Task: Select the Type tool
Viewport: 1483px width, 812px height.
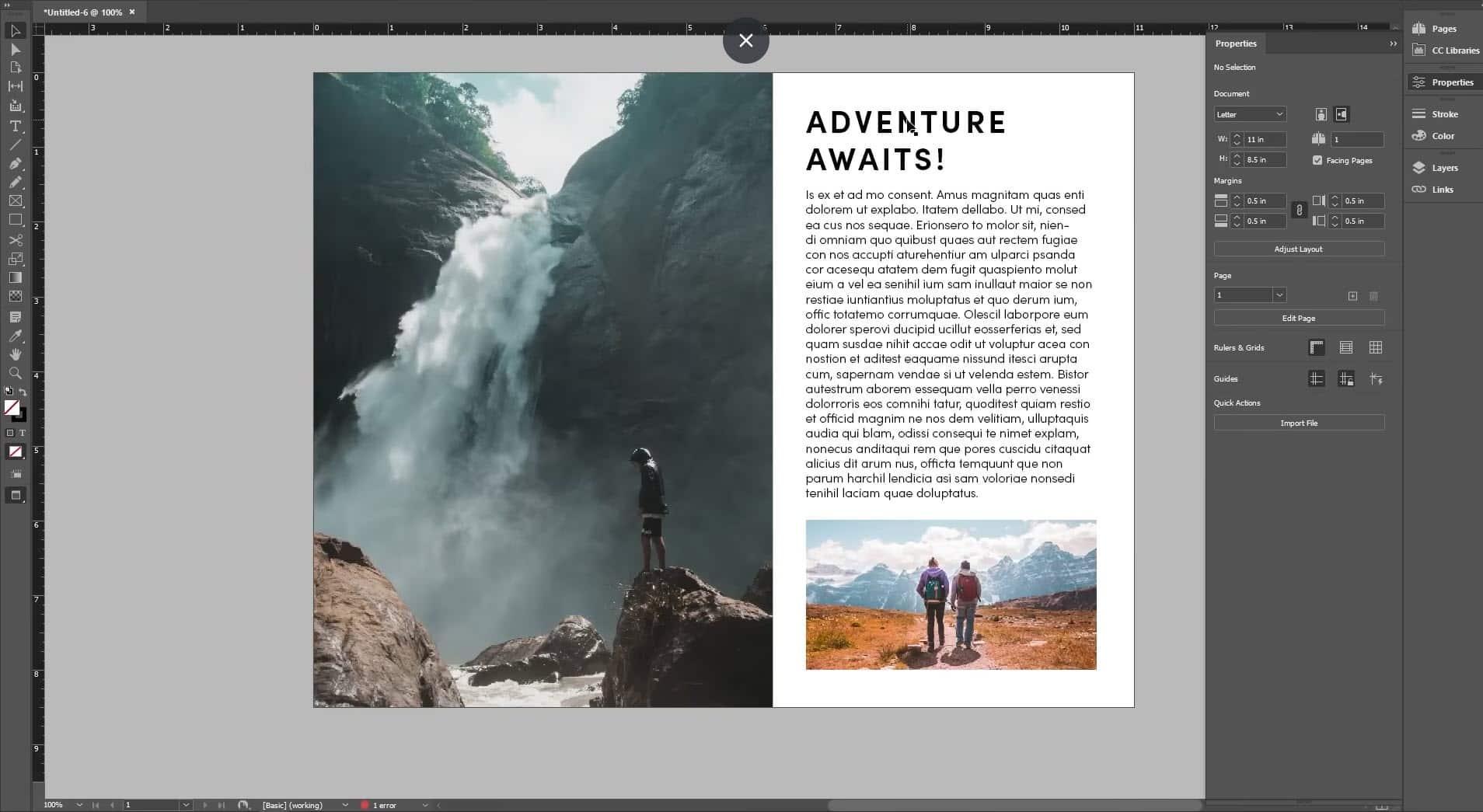Action: tap(14, 127)
